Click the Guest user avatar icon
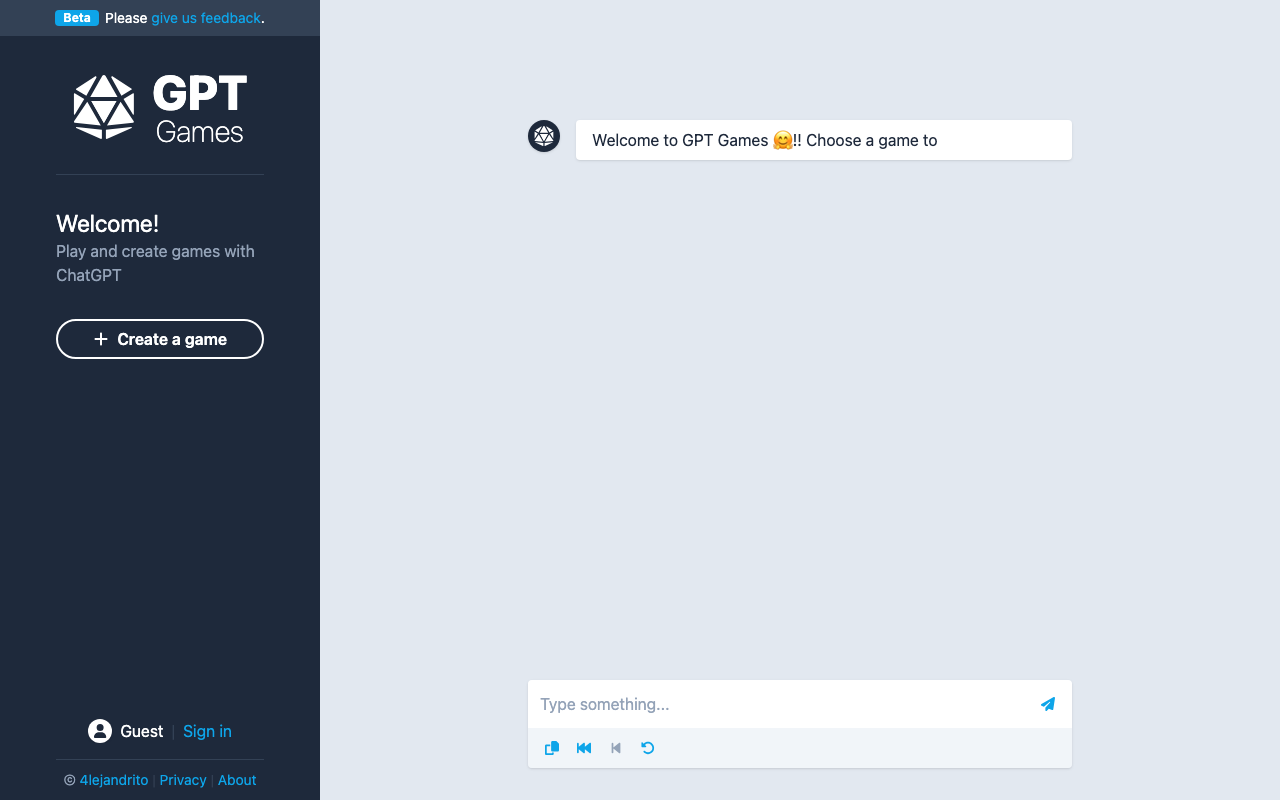Screen dimensions: 1280x800 pos(100,731)
